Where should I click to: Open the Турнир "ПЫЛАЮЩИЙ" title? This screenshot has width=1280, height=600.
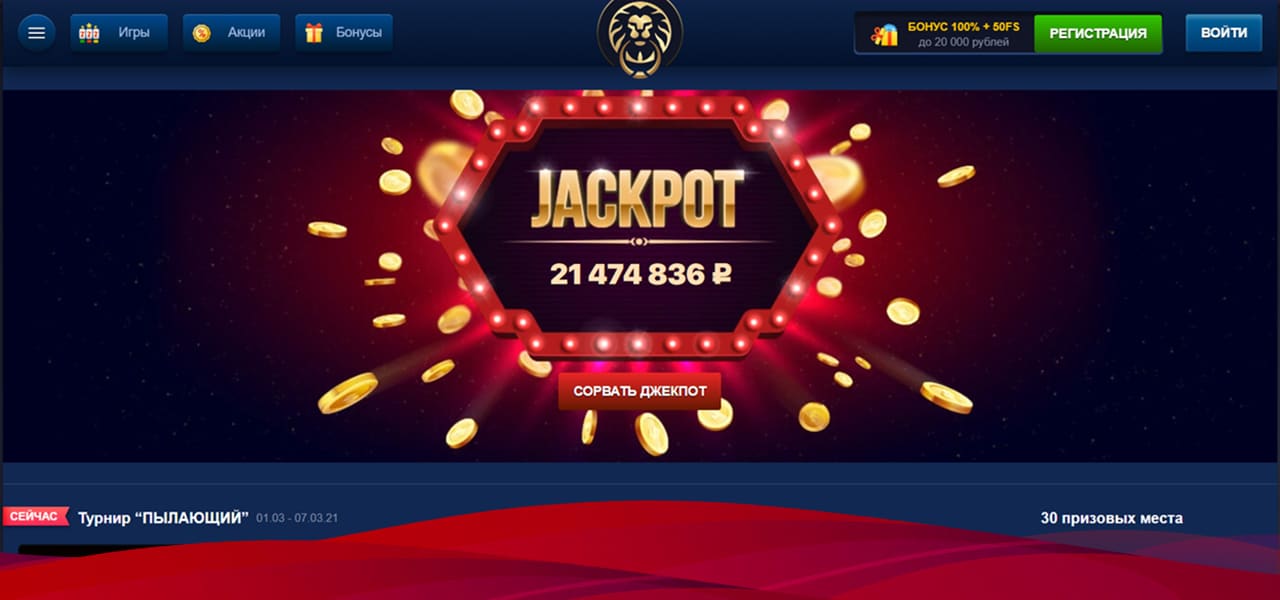(x=164, y=517)
